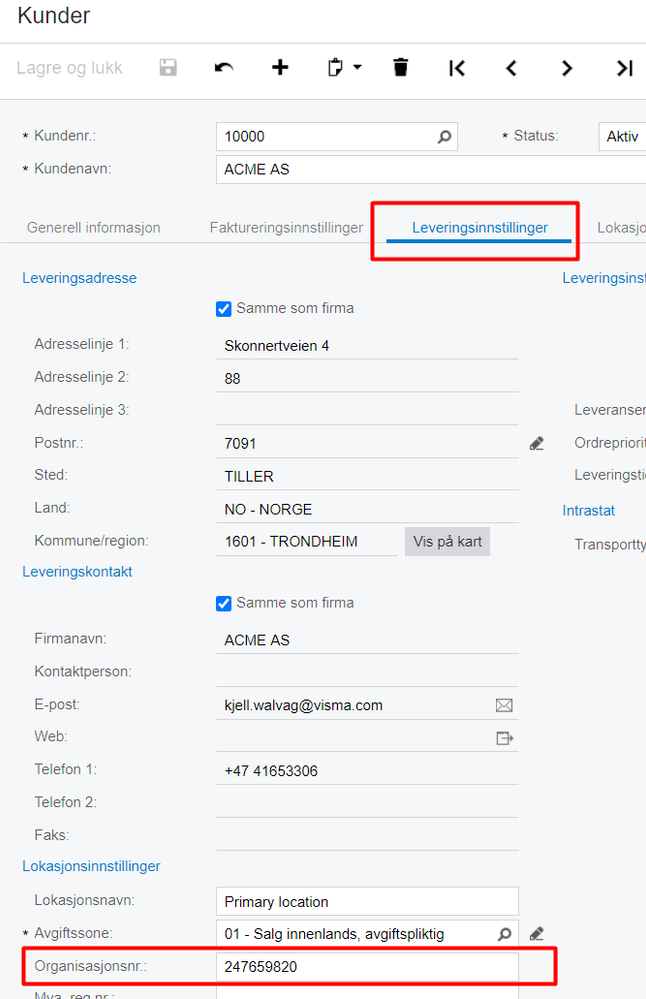Switch to Generell informasjon tab
646x999 pixels.
pyautogui.click(x=94, y=227)
